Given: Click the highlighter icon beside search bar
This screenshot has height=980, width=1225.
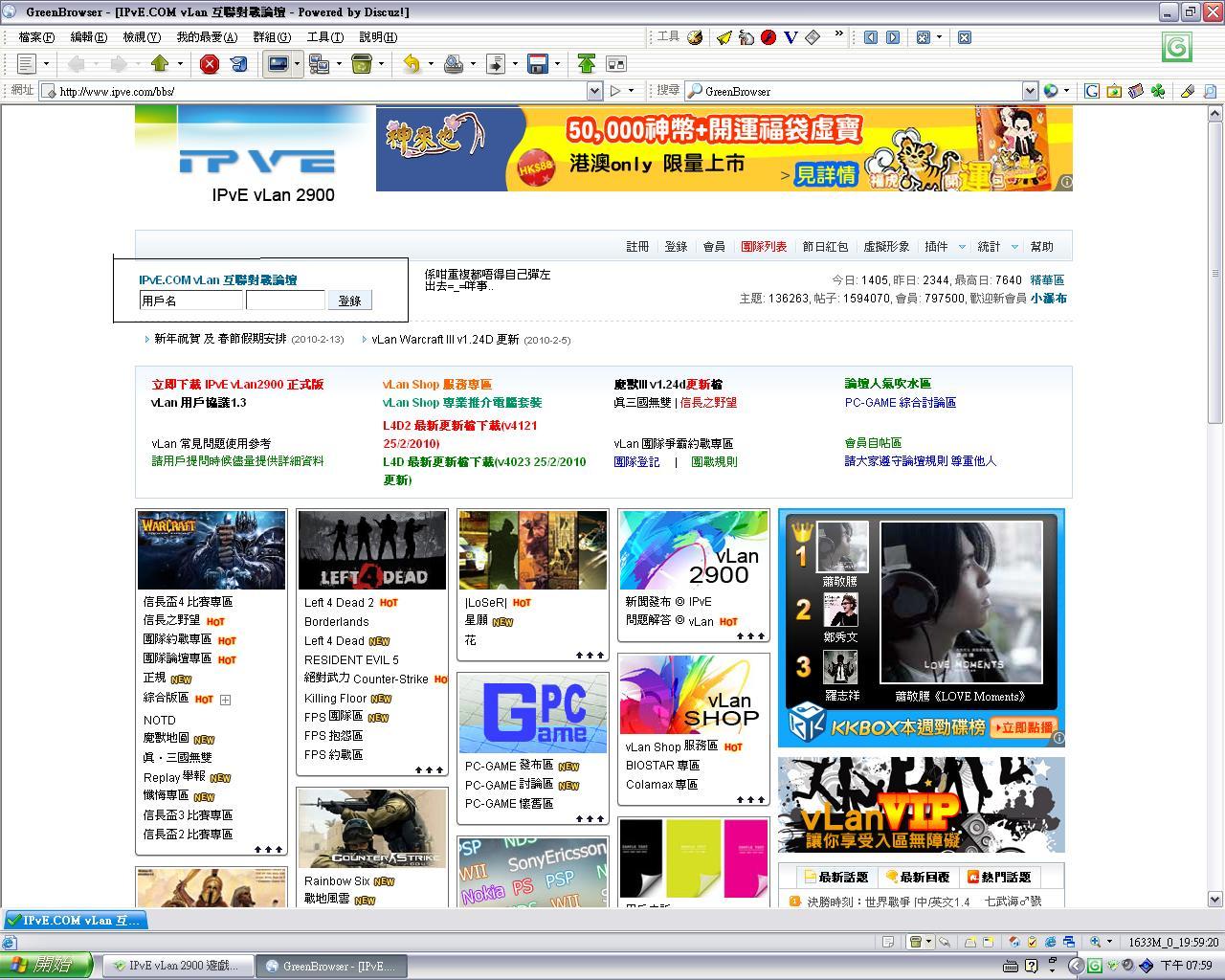Looking at the screenshot, I should pyautogui.click(x=1187, y=91).
